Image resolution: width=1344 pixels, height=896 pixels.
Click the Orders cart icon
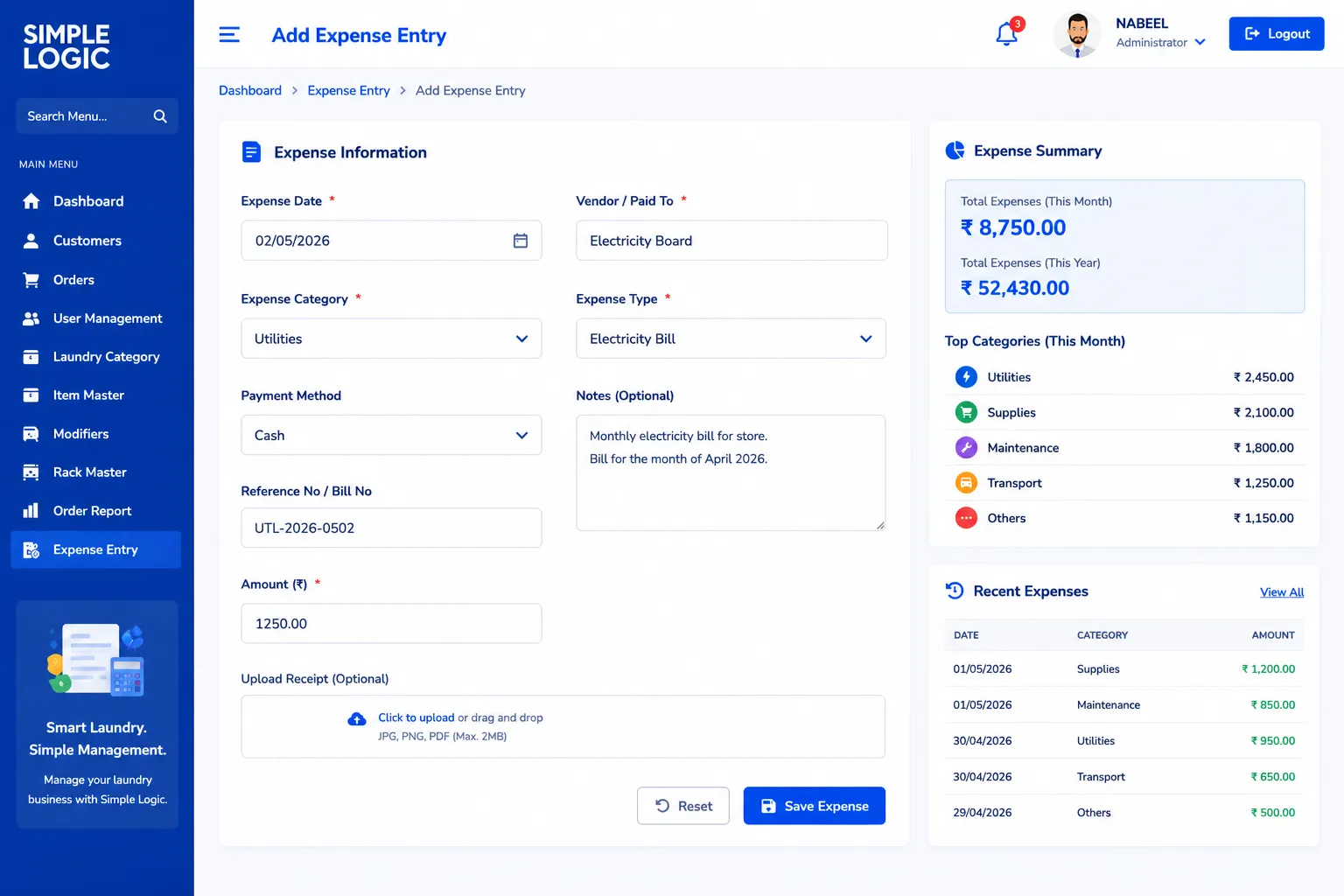click(x=31, y=280)
